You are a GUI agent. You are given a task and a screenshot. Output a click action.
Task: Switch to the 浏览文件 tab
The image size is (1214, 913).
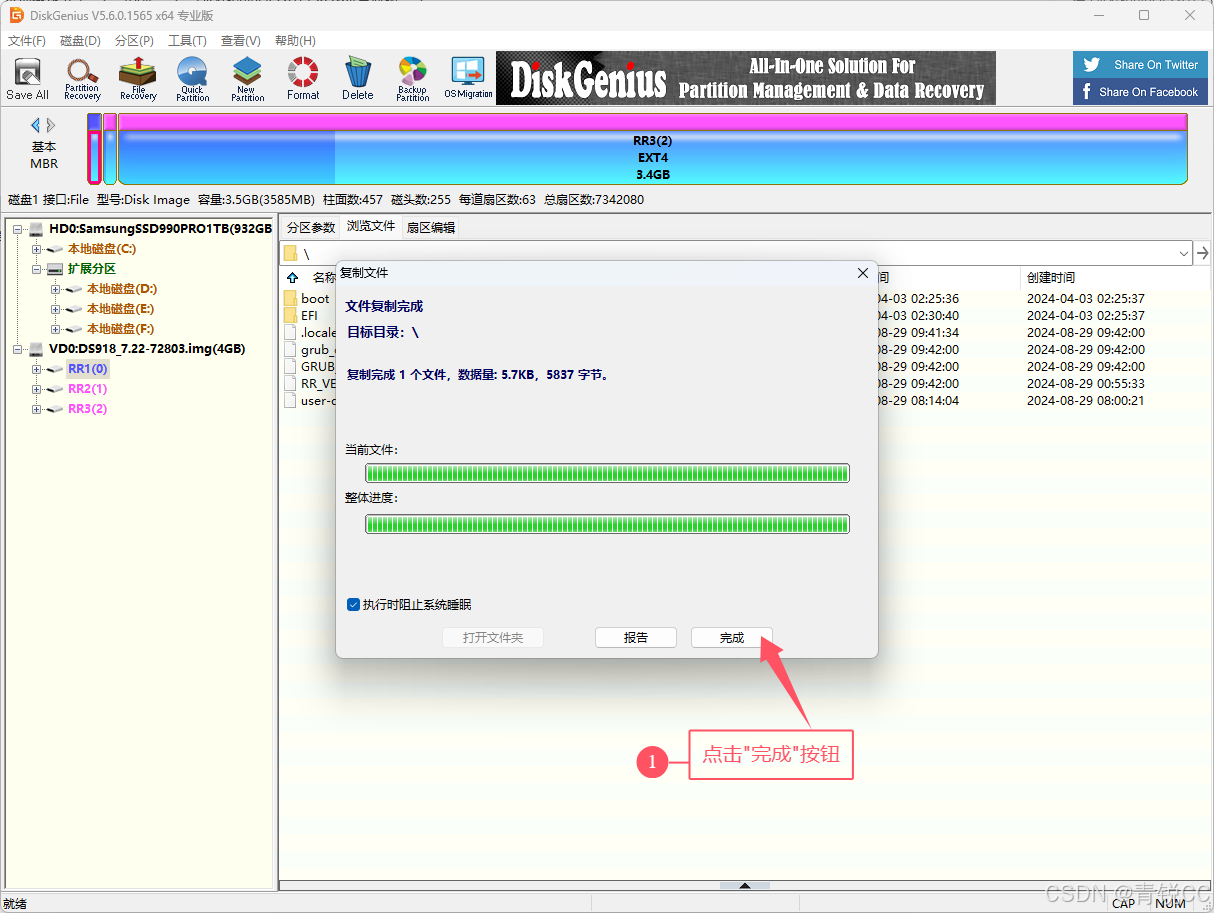371,227
